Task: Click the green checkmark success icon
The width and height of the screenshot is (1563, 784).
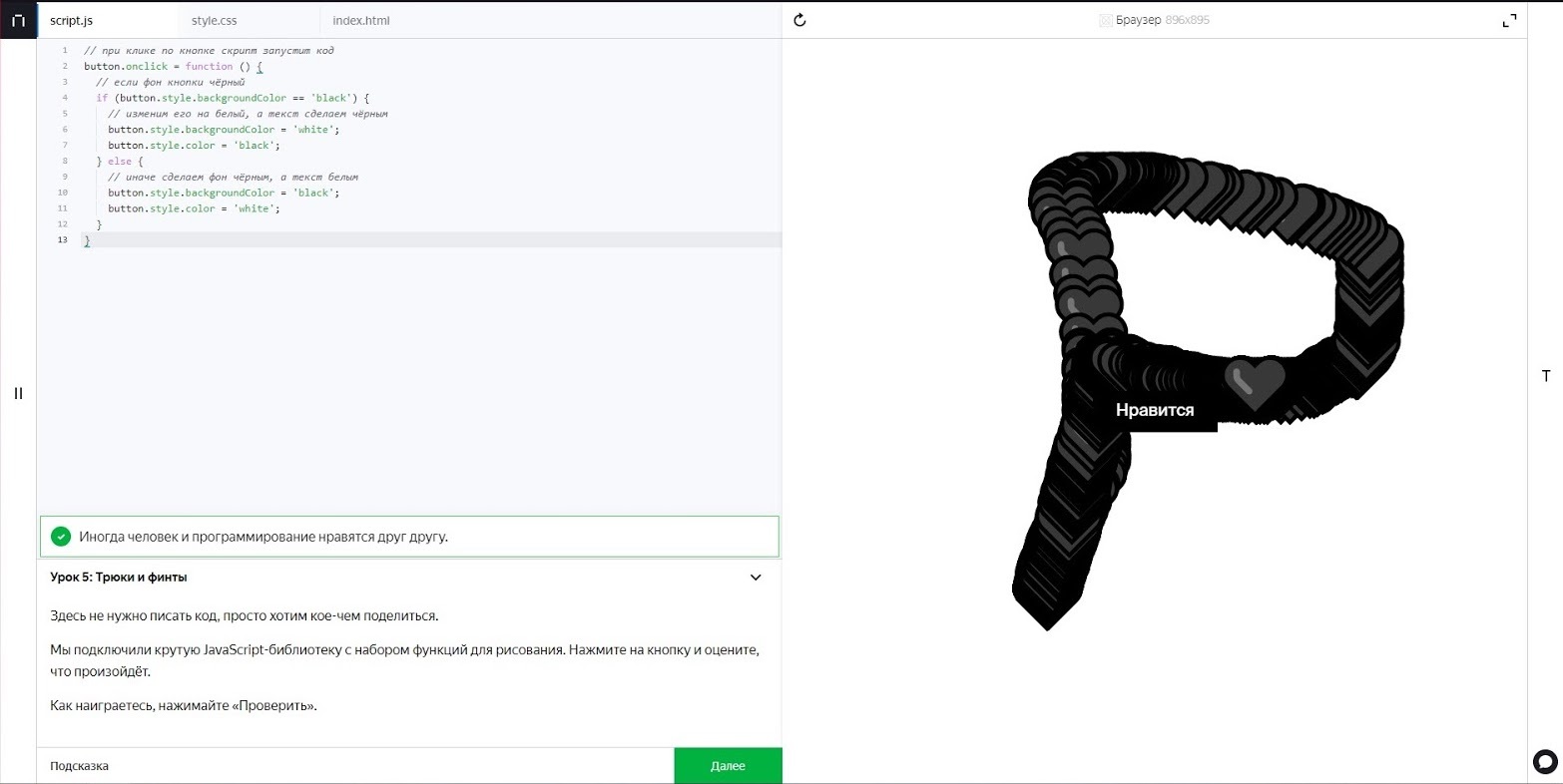Action: click(x=61, y=537)
